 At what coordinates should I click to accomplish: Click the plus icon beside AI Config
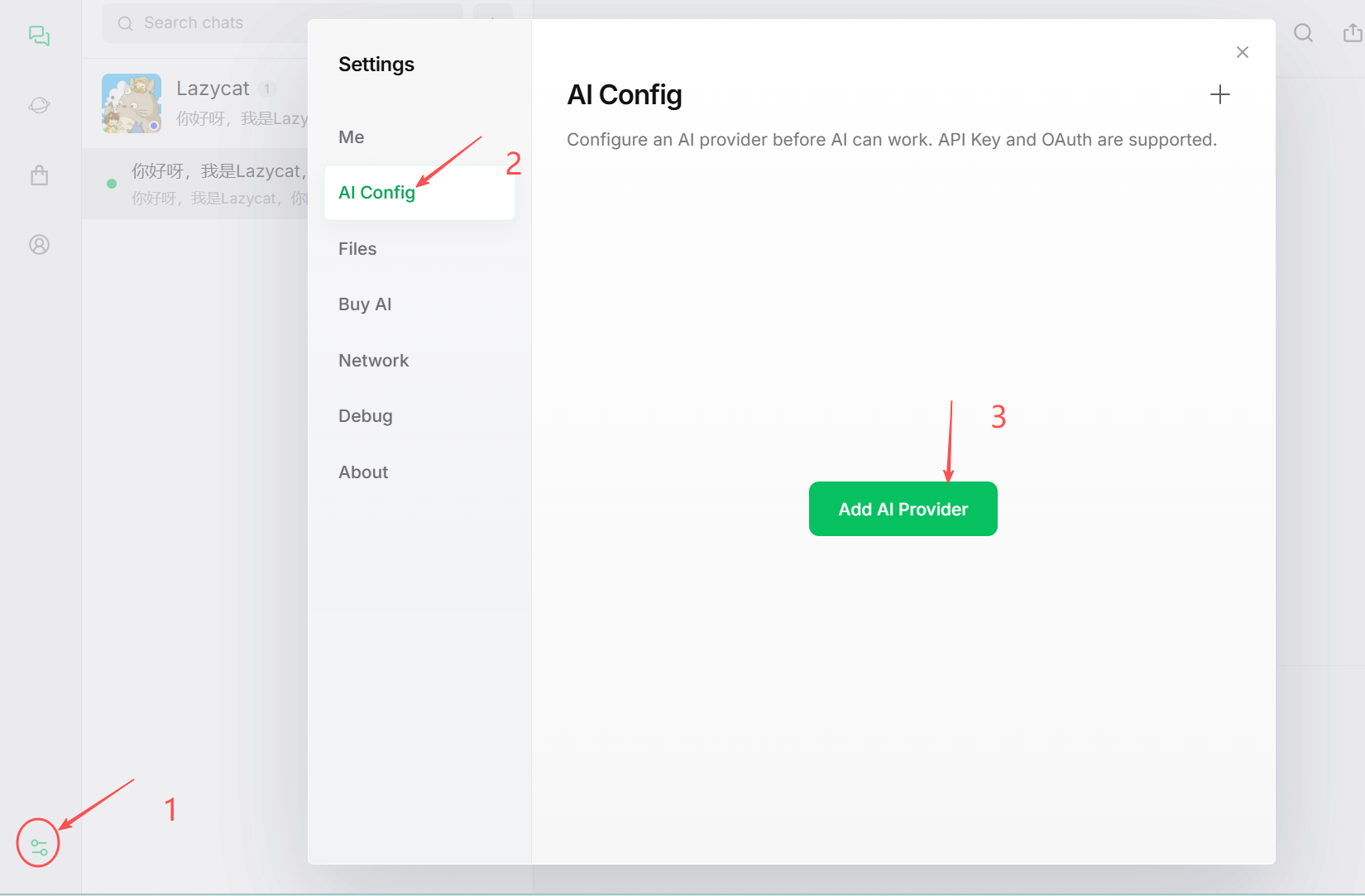click(1219, 94)
